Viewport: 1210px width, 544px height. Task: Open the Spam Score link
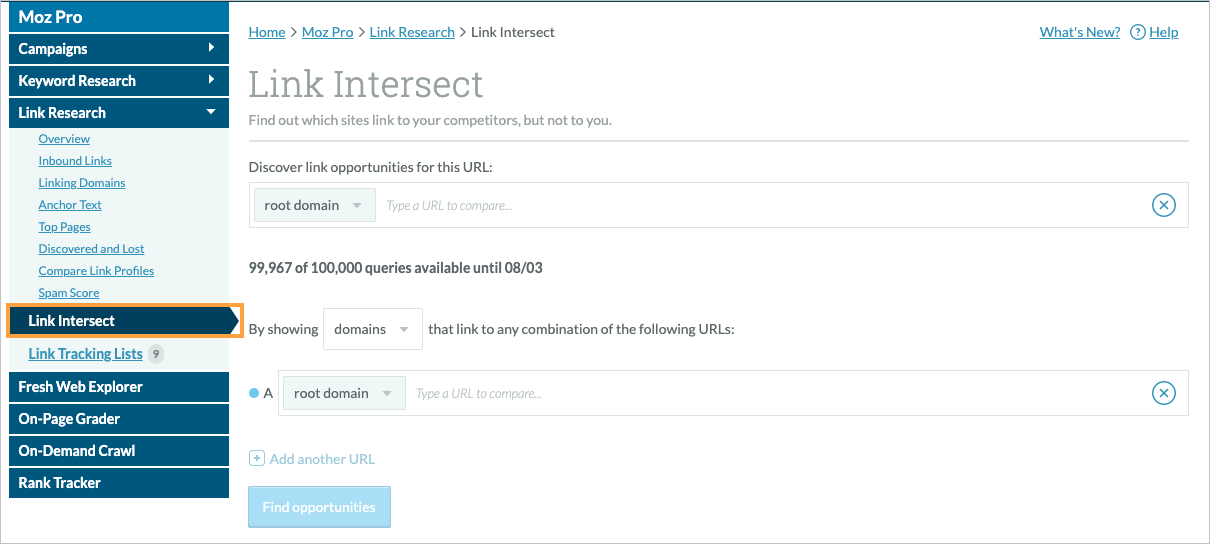69,293
